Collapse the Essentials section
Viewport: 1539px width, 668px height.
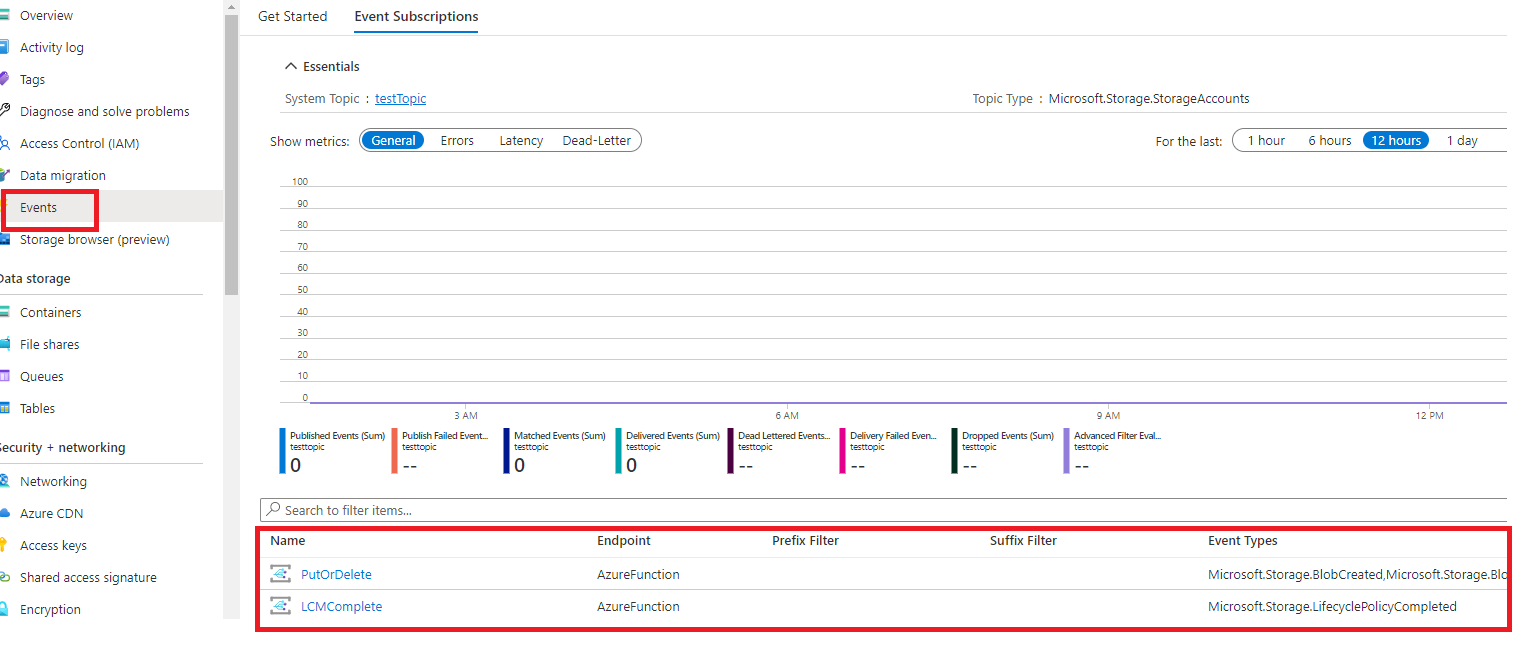291,66
